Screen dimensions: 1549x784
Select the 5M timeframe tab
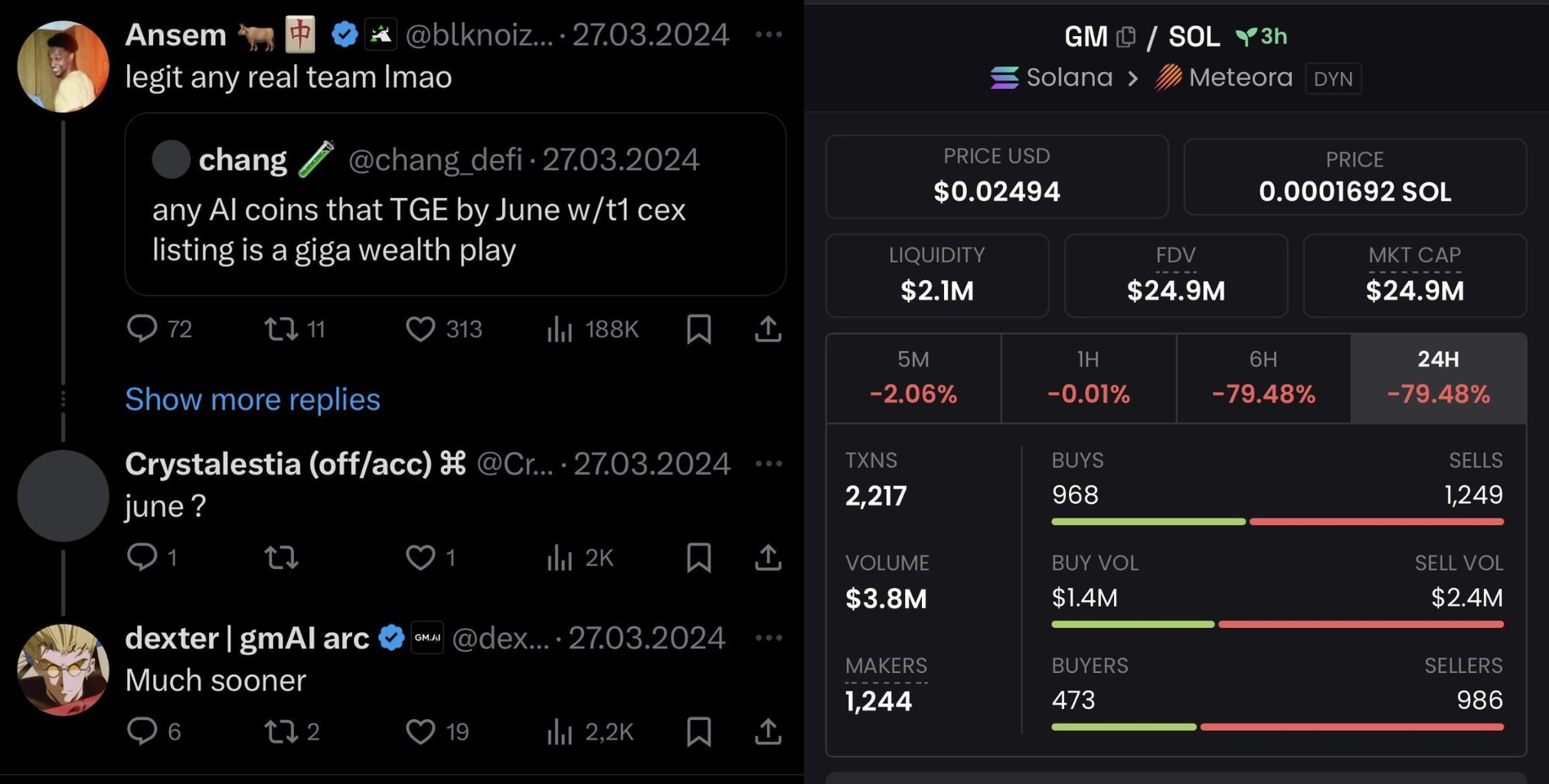(913, 377)
